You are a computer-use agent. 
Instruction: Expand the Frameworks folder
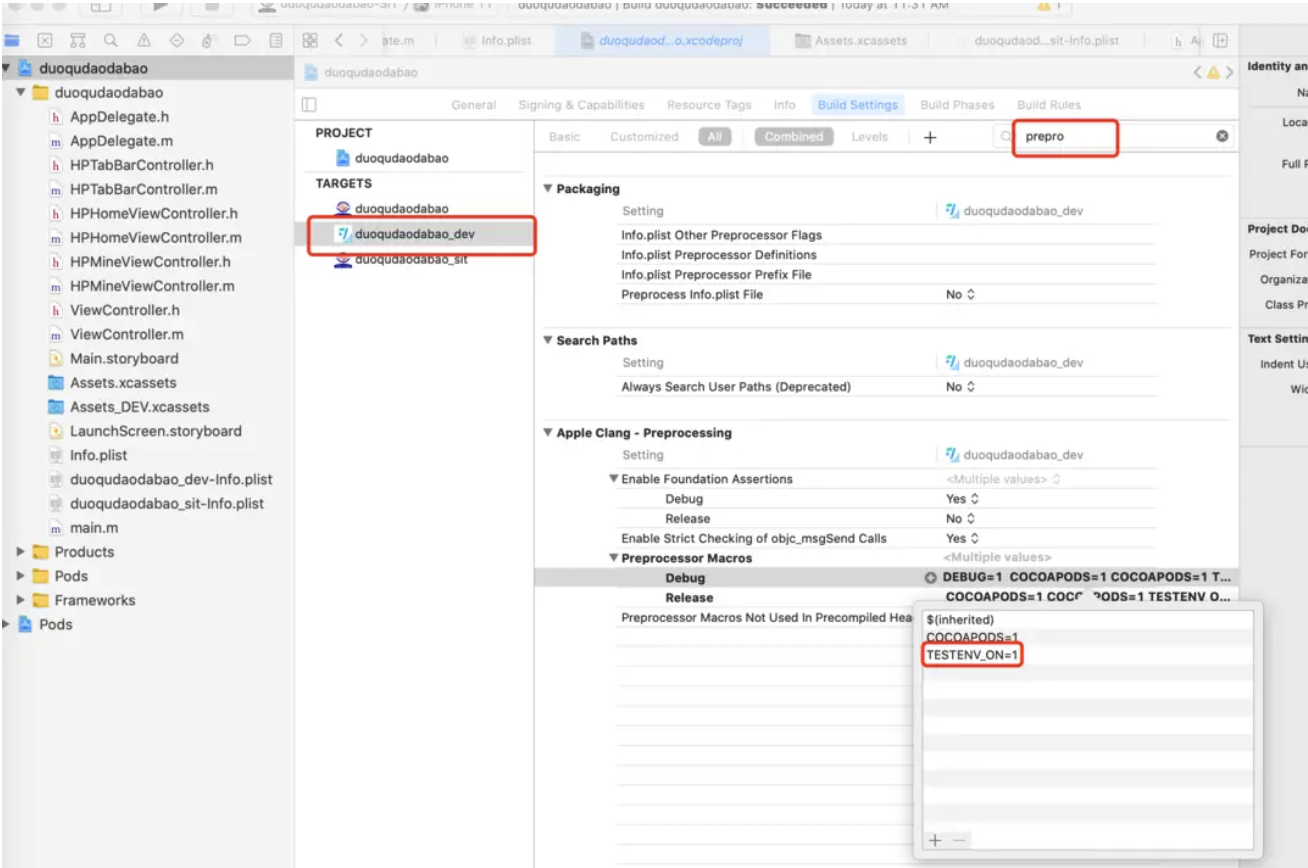(20, 600)
